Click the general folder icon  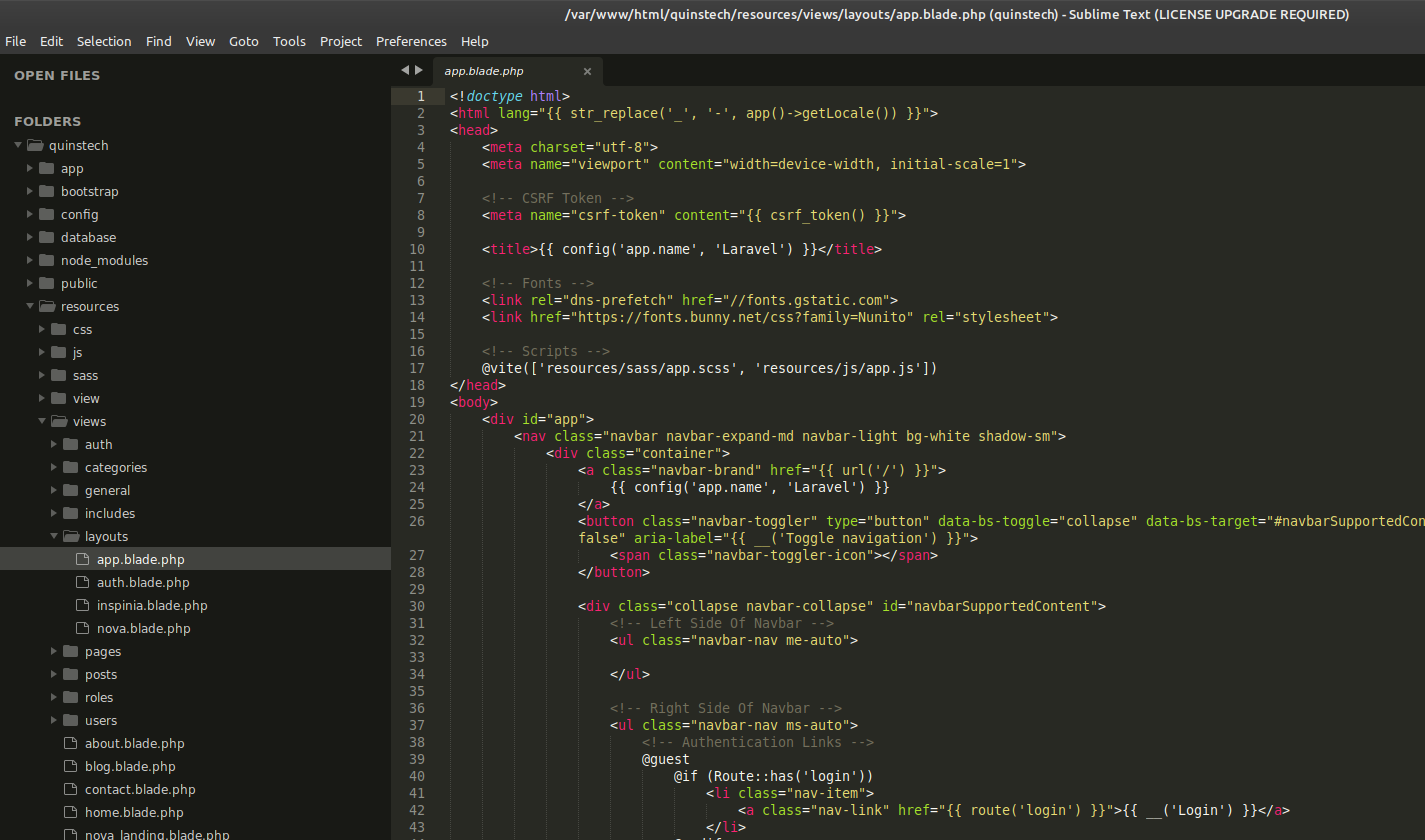[70, 490]
